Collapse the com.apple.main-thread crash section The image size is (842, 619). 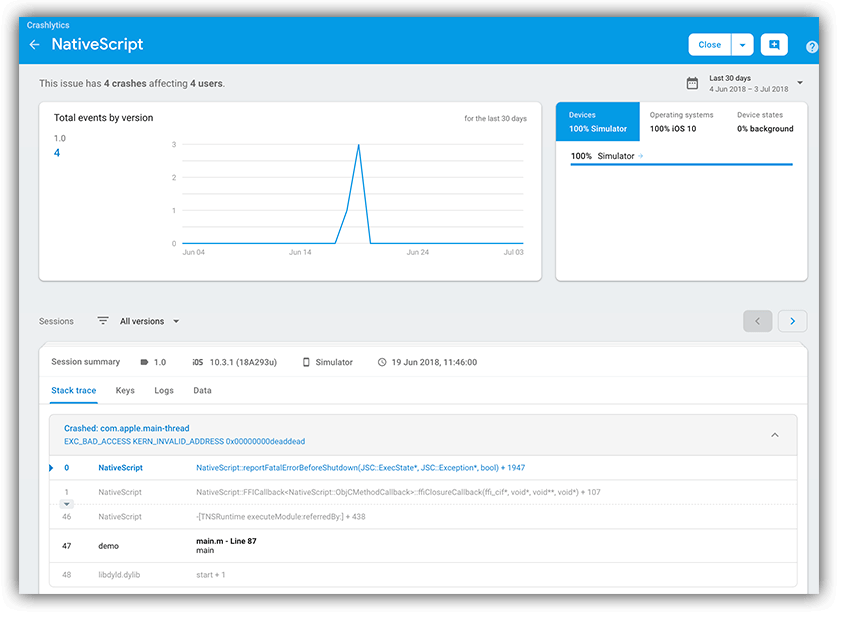tap(774, 434)
